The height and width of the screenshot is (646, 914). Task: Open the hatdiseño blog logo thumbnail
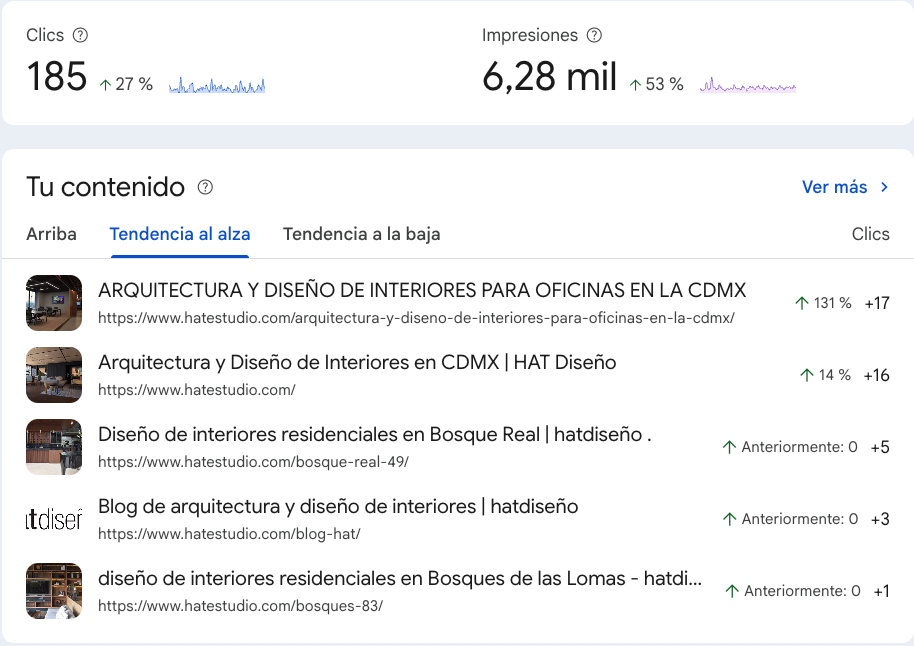tap(54, 519)
